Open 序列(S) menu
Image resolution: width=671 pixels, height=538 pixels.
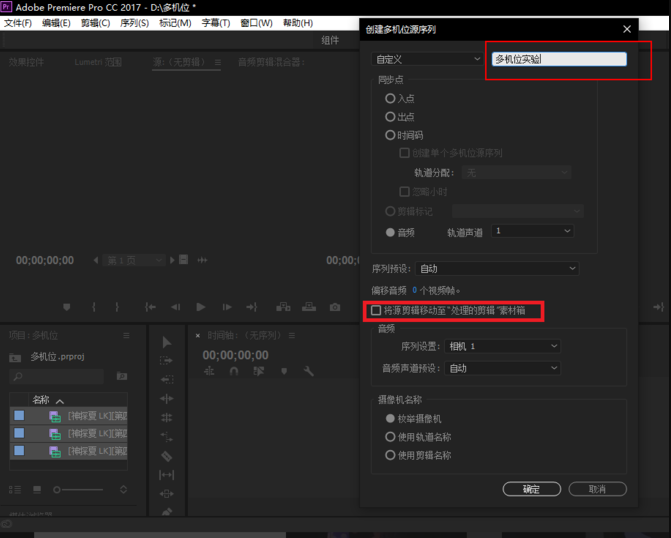(x=134, y=23)
